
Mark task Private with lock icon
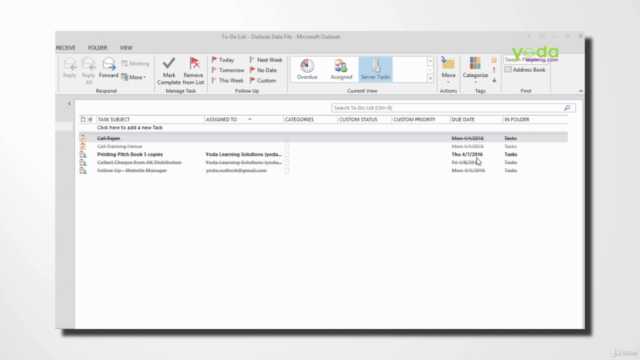click(494, 60)
